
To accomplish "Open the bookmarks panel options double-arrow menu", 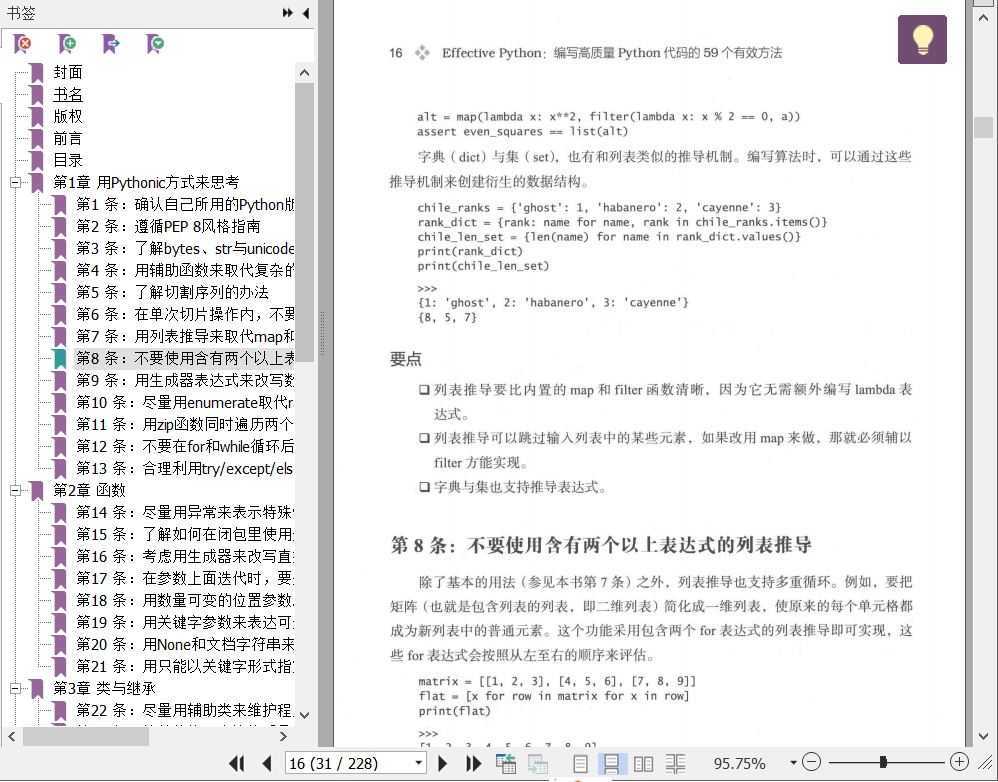I will point(288,13).
